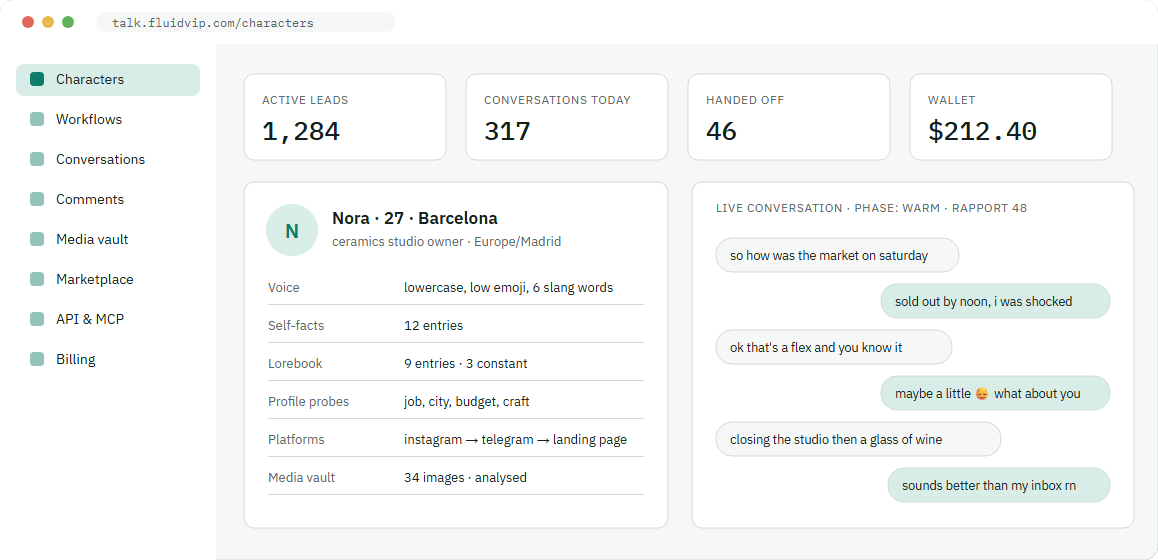This screenshot has width=1158, height=560.
Task: Click the $212.40 wallet amount
Action: 983,132
